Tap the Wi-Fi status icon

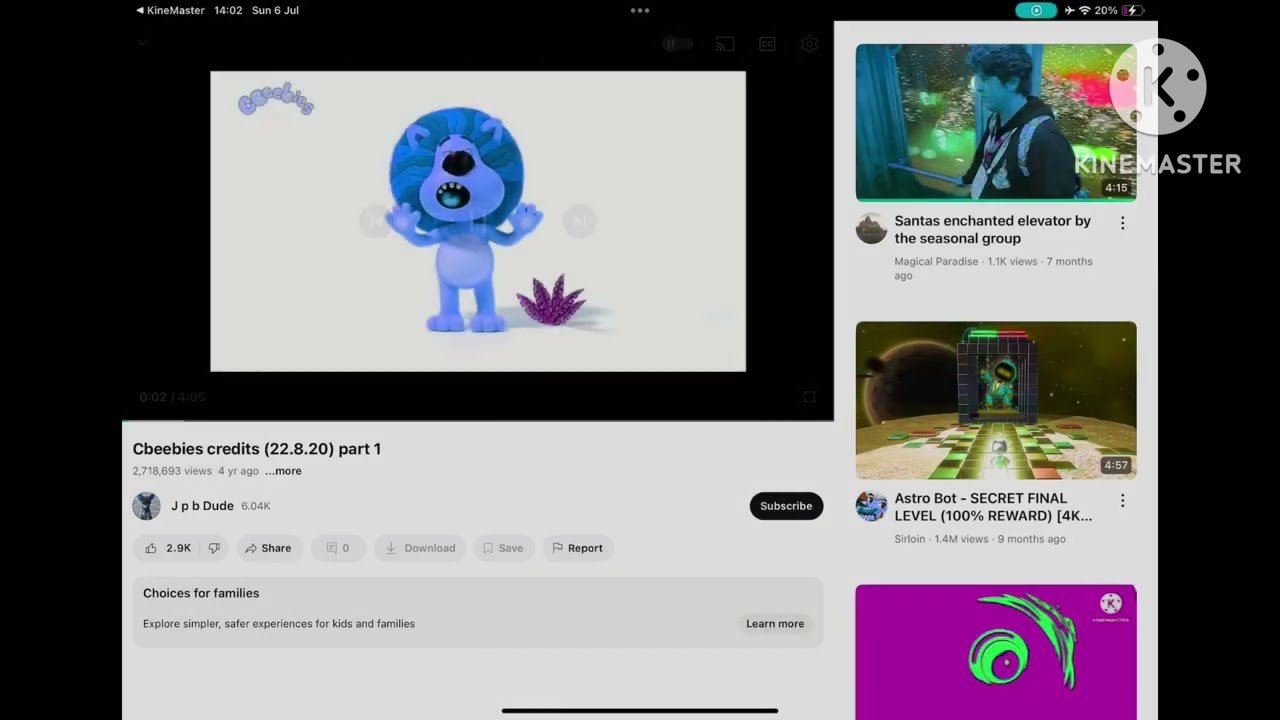1084,10
